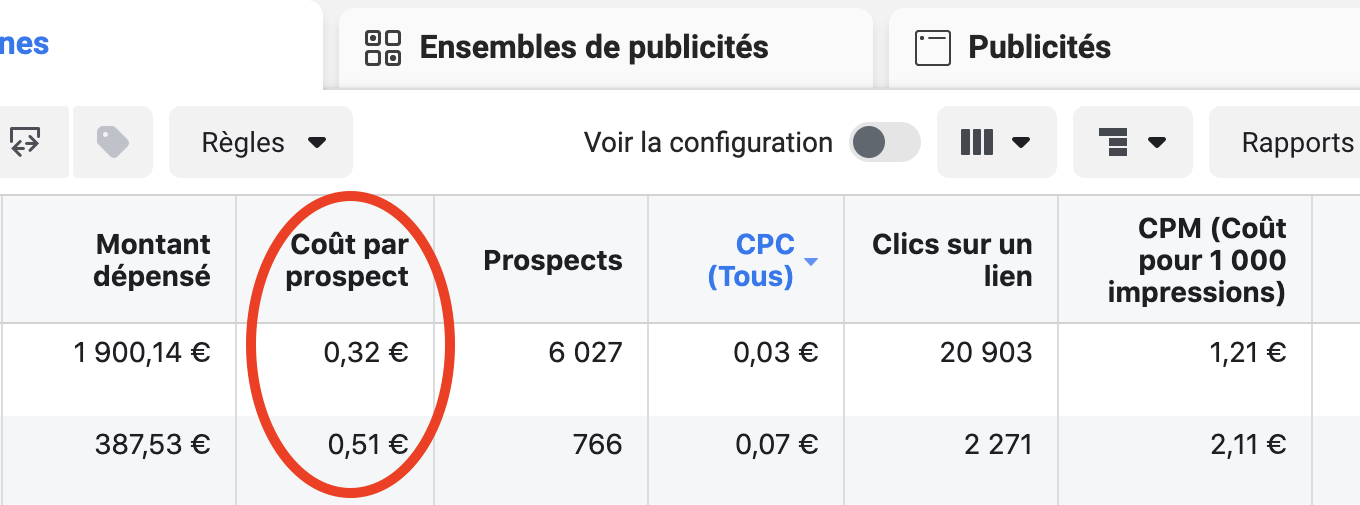This screenshot has height=505, width=1360.
Task: Click the CPM column header
Action: point(1197,260)
